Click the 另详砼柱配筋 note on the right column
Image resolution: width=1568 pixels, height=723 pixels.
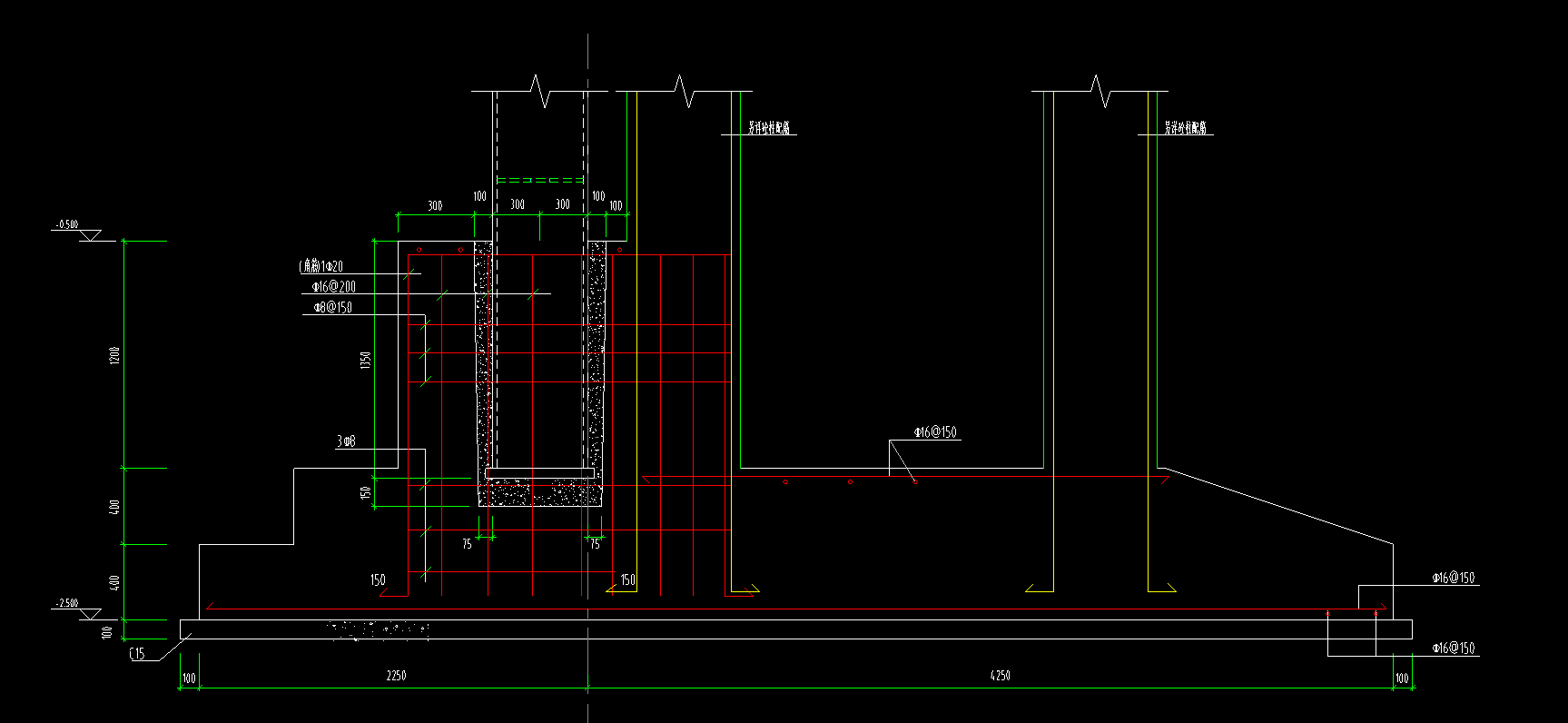1186,129
